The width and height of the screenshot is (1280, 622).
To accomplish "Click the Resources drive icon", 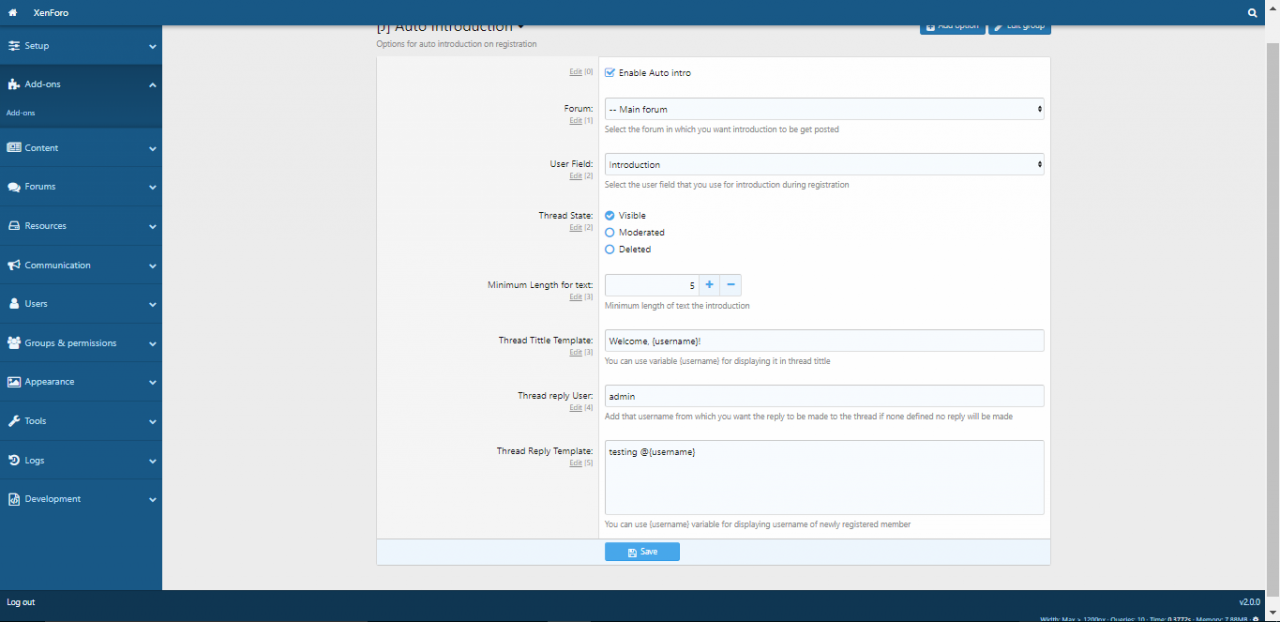I will pos(14,226).
